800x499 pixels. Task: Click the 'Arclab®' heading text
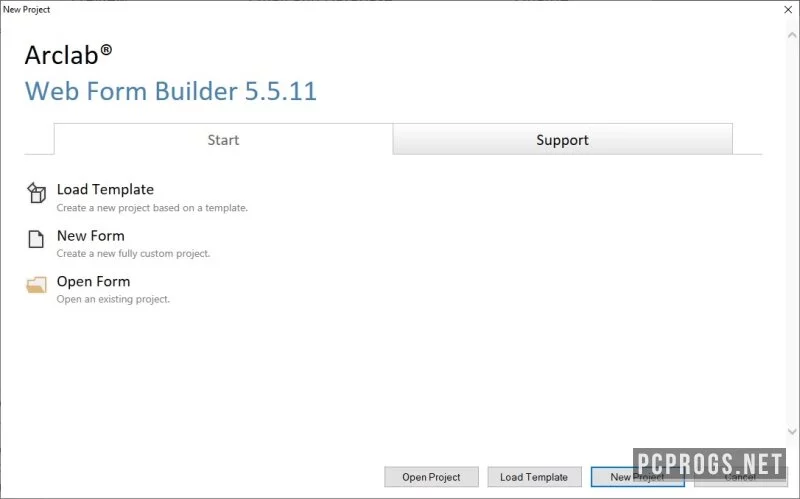(68, 55)
